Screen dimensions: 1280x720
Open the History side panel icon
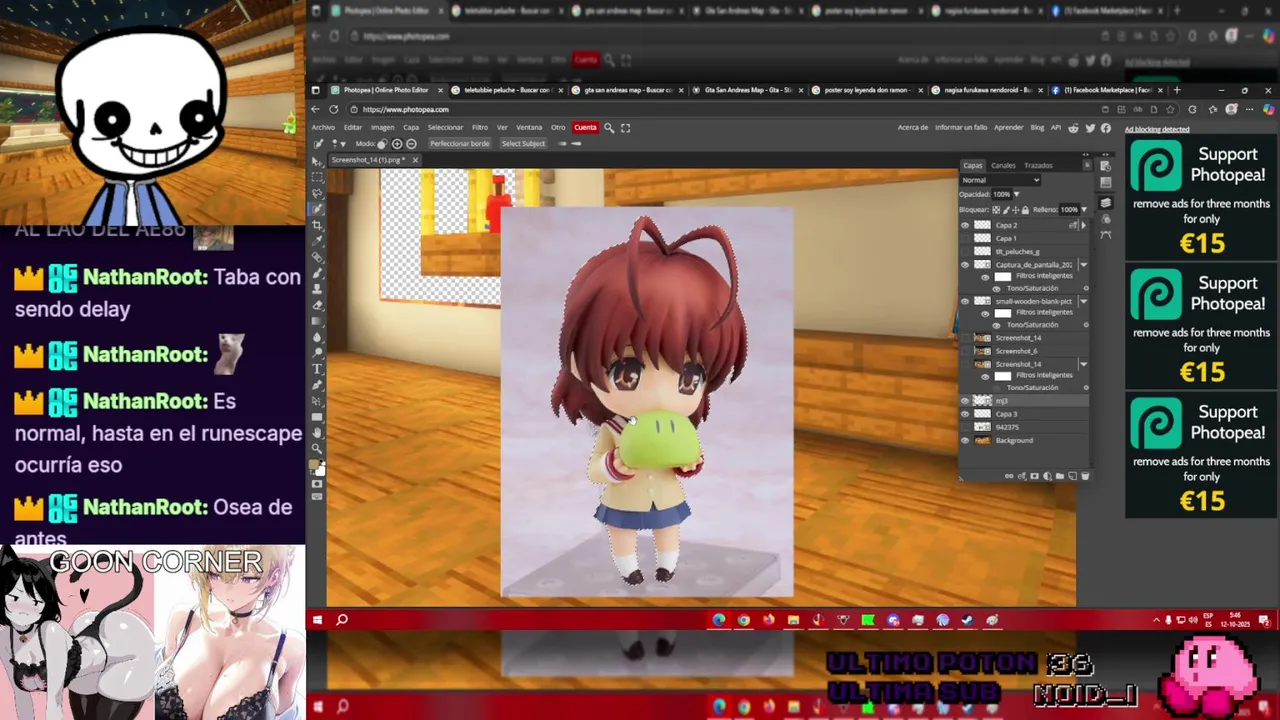click(x=1105, y=165)
